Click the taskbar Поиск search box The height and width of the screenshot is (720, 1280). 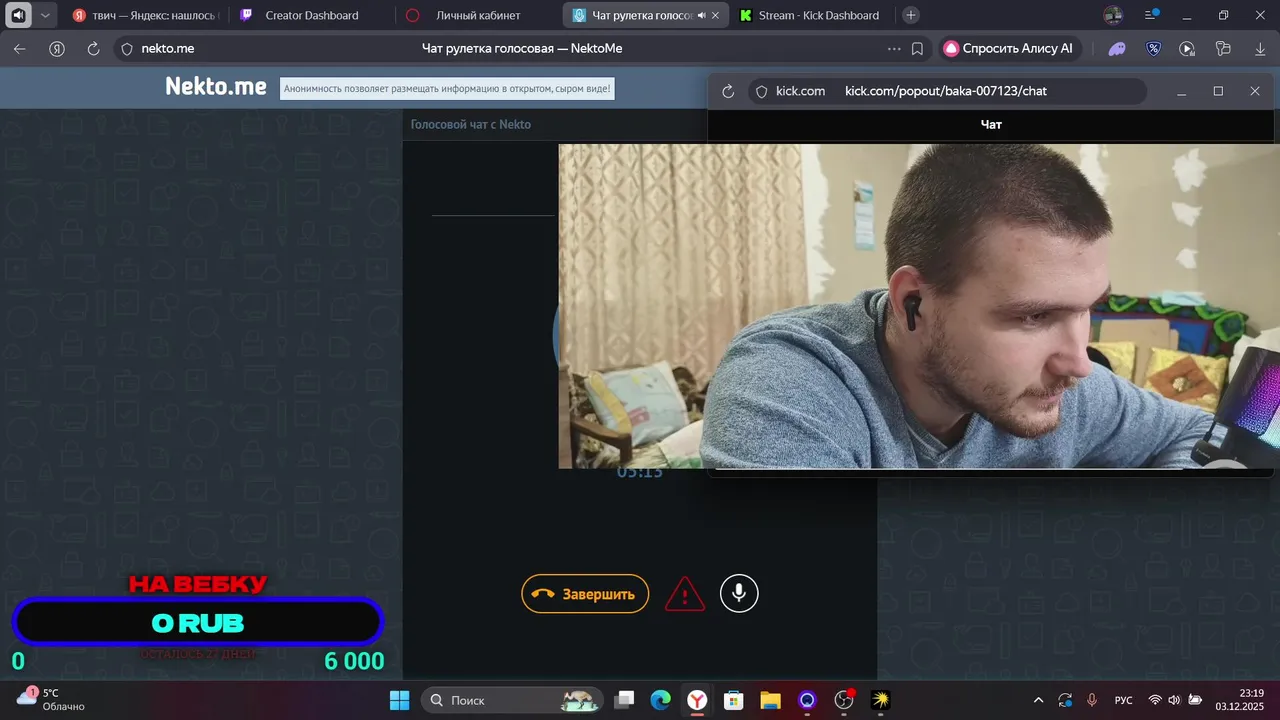tap(513, 700)
